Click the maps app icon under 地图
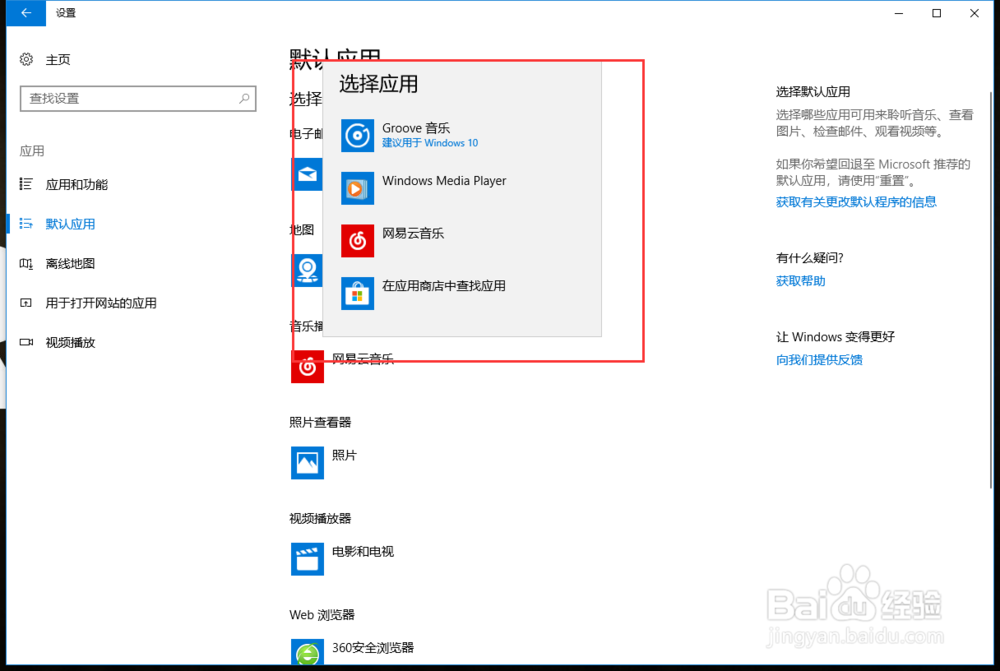 307,270
